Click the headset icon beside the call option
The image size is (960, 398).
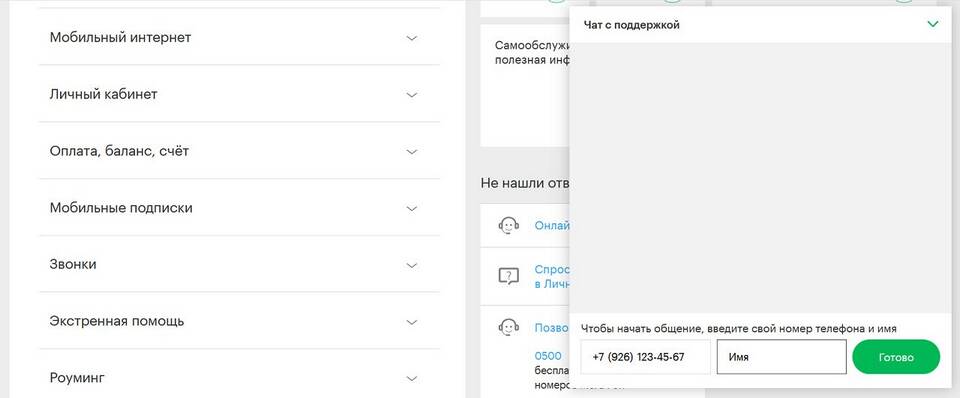[x=509, y=328]
